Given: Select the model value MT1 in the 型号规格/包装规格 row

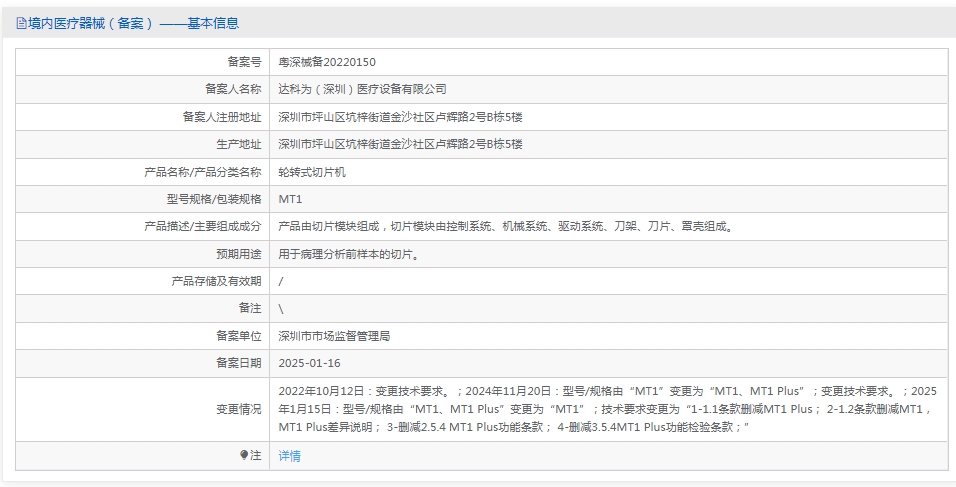Looking at the screenshot, I should coord(290,199).
